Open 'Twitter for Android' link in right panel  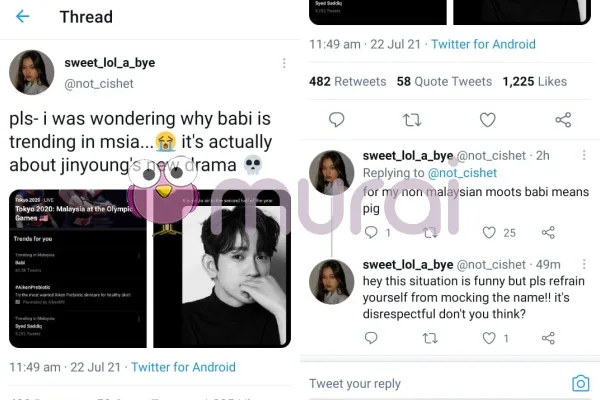tap(483, 44)
